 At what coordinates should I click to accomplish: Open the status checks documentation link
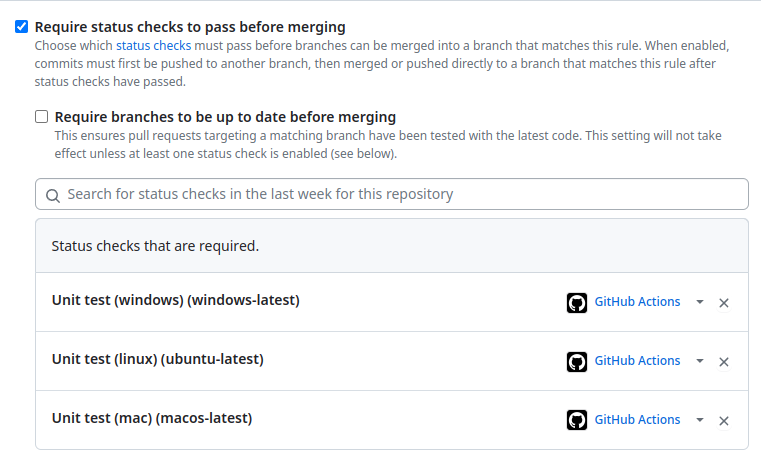(x=153, y=46)
